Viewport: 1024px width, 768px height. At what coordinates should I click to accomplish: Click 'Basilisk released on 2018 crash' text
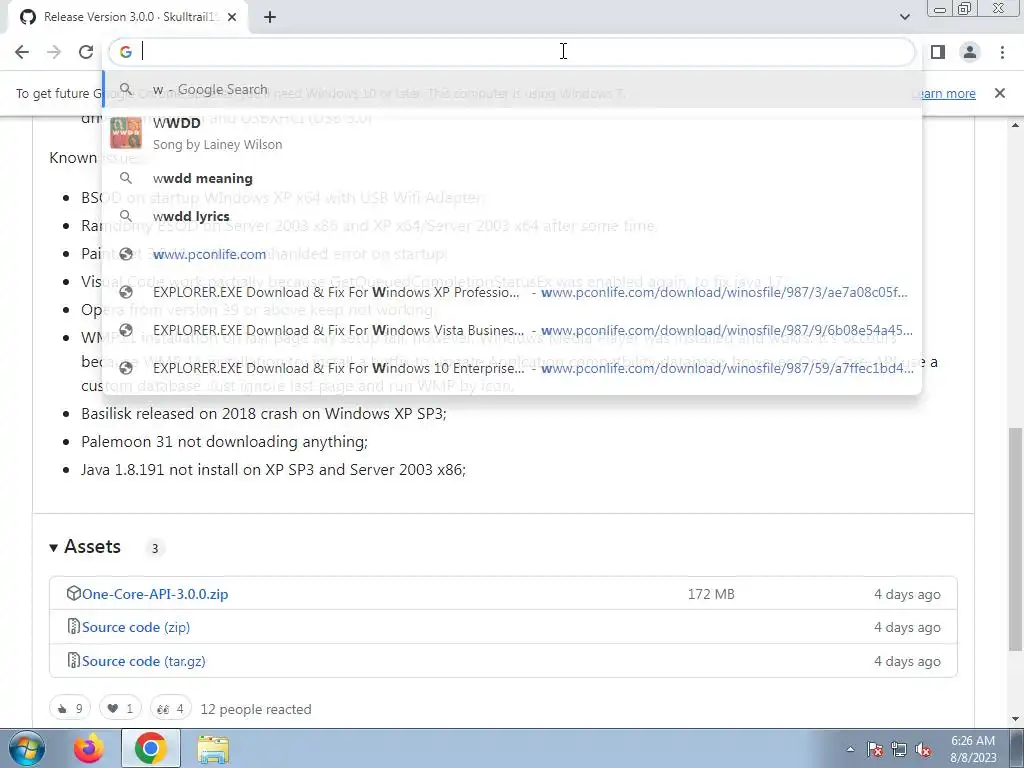pos(264,414)
